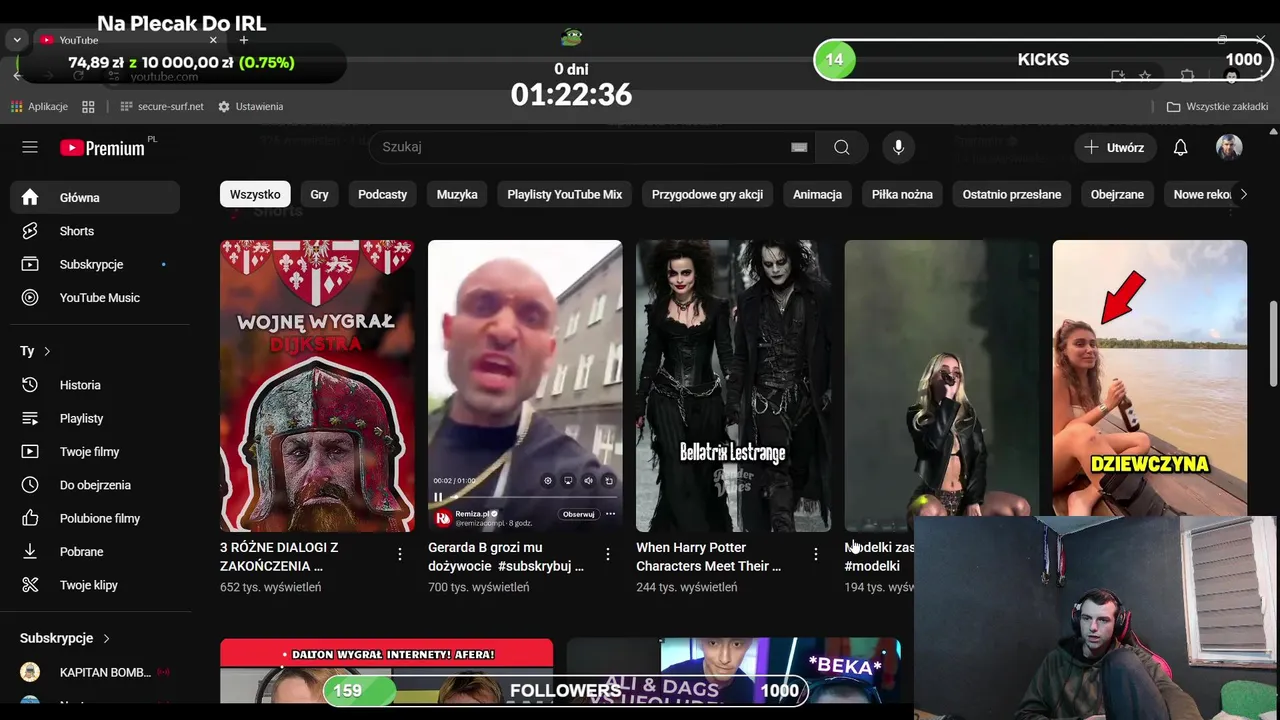Open Polubione filmy list
The height and width of the screenshot is (720, 1280).
95,518
